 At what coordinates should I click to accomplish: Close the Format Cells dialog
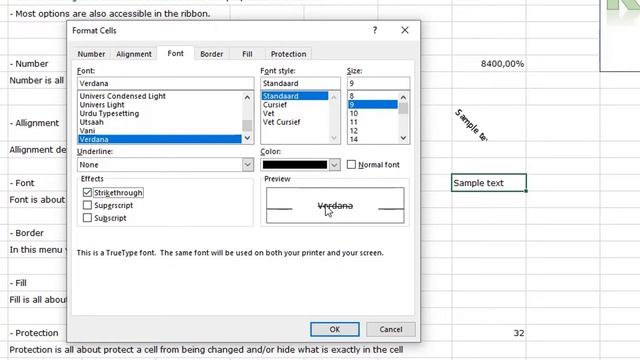404,30
